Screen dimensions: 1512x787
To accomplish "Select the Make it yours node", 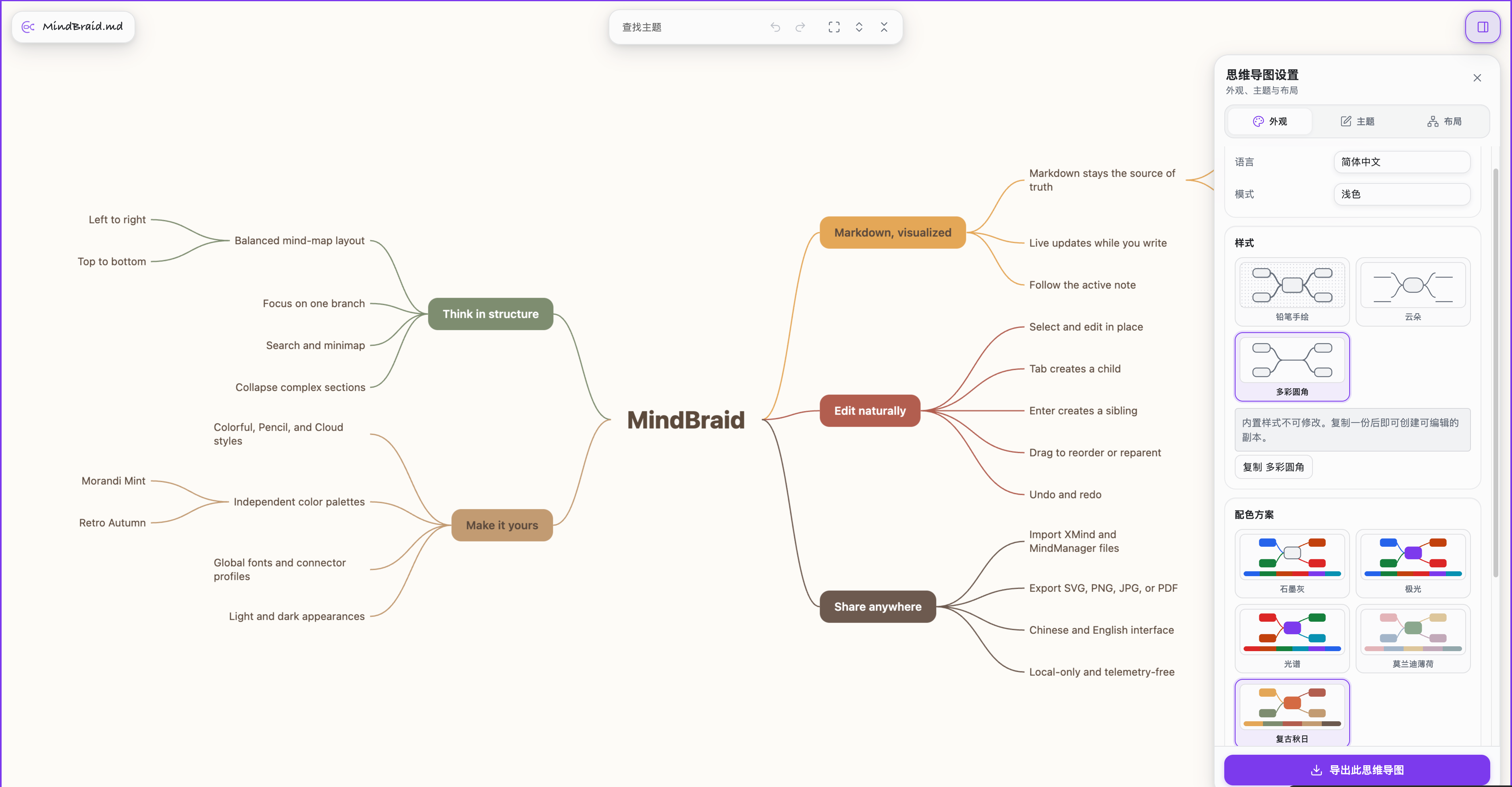I will click(x=502, y=525).
